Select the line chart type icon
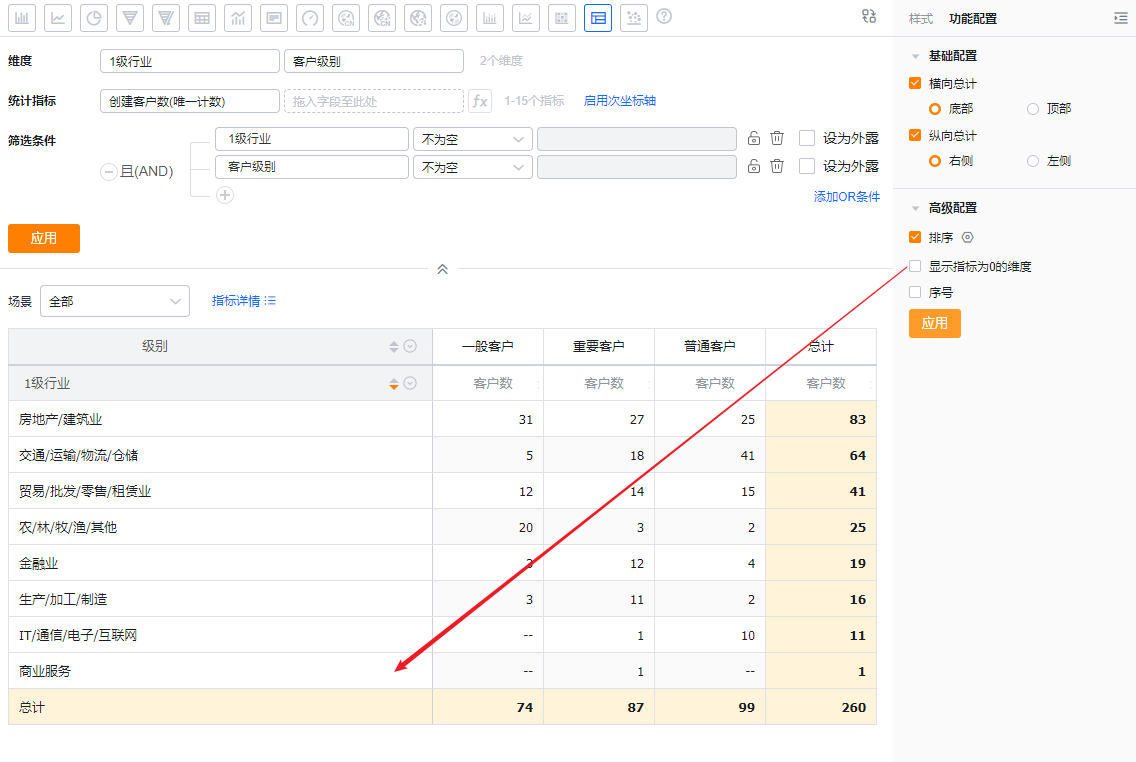 coord(58,18)
